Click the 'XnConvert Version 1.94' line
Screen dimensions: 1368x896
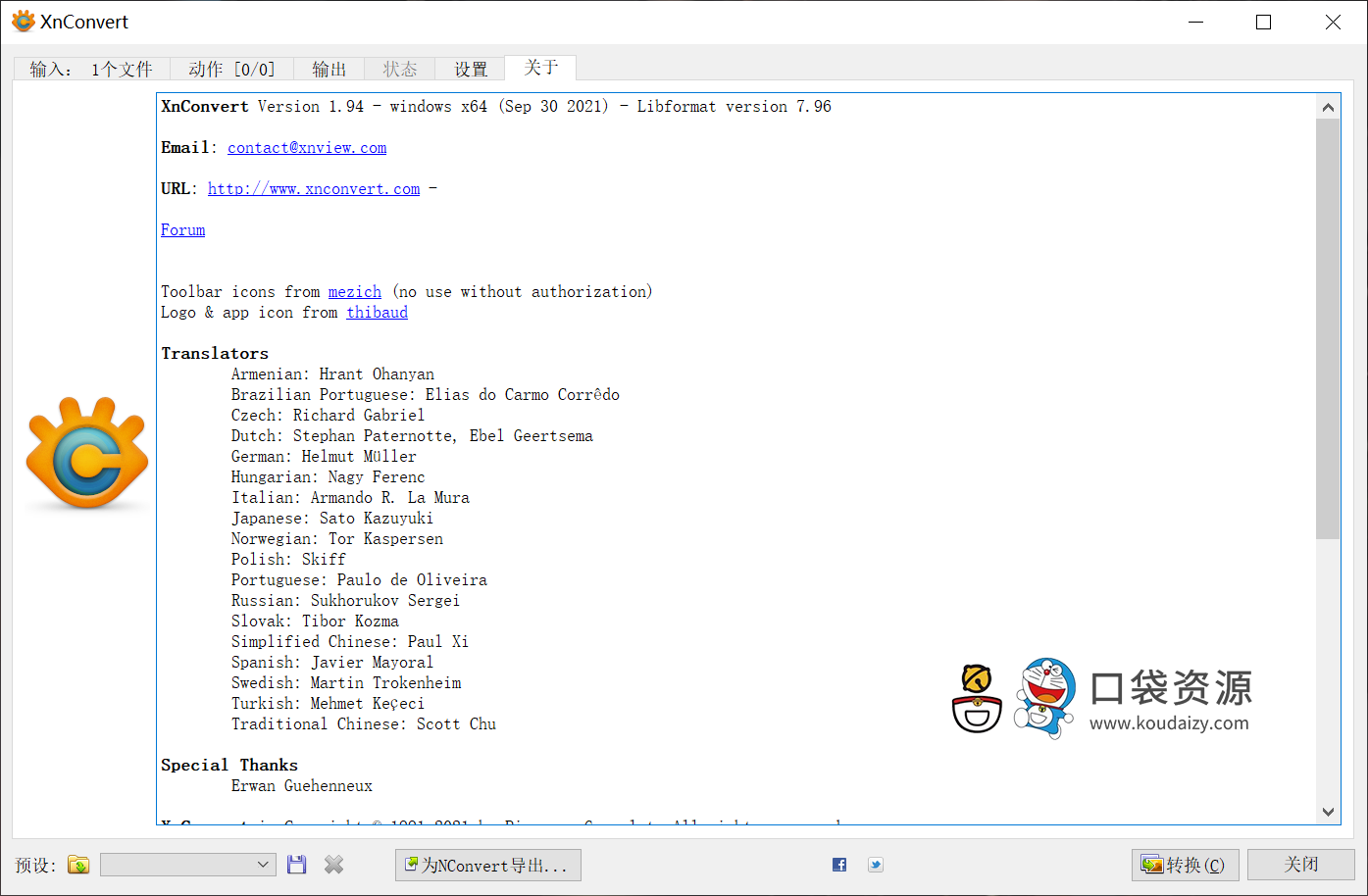point(496,106)
